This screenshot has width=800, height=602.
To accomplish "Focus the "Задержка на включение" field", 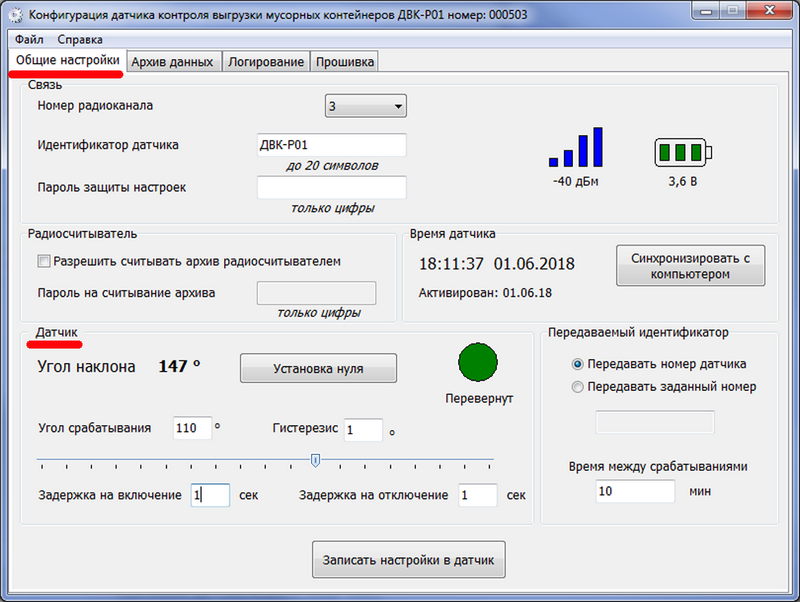I will [x=210, y=495].
